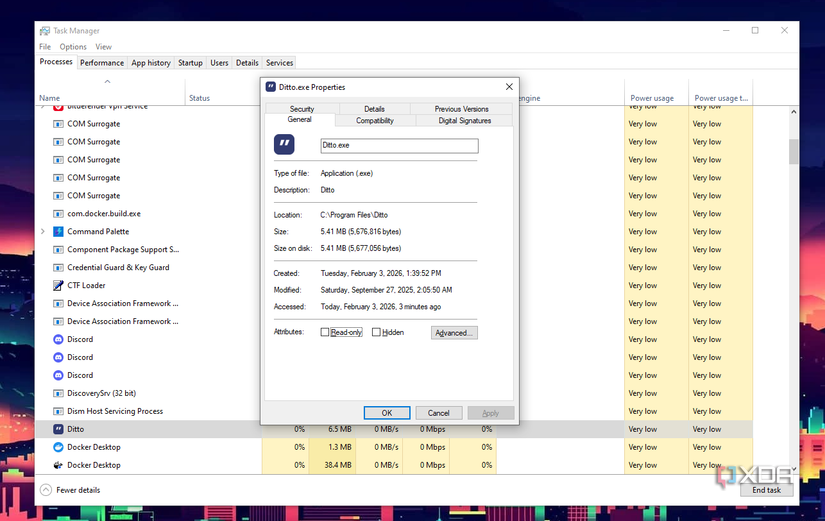Switch to the App history tab
Image resolution: width=825 pixels, height=521 pixels.
click(x=151, y=63)
